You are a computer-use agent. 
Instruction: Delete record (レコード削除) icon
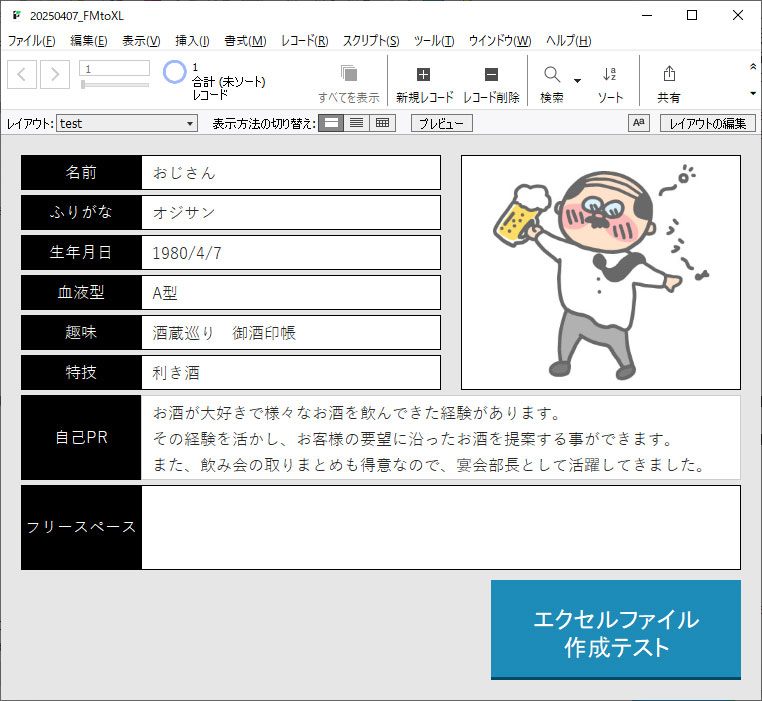(x=491, y=74)
